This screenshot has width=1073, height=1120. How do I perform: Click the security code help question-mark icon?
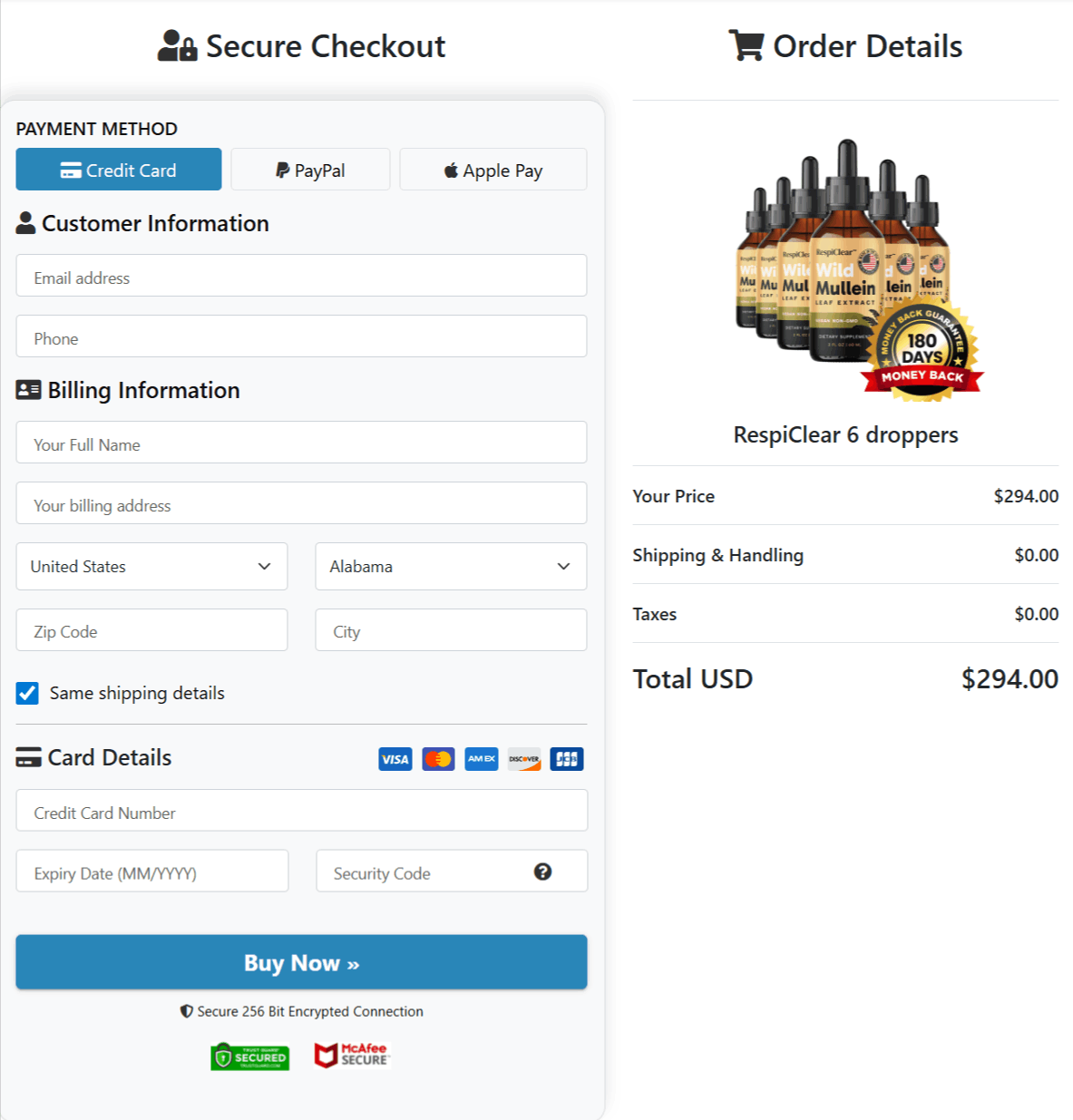542,872
